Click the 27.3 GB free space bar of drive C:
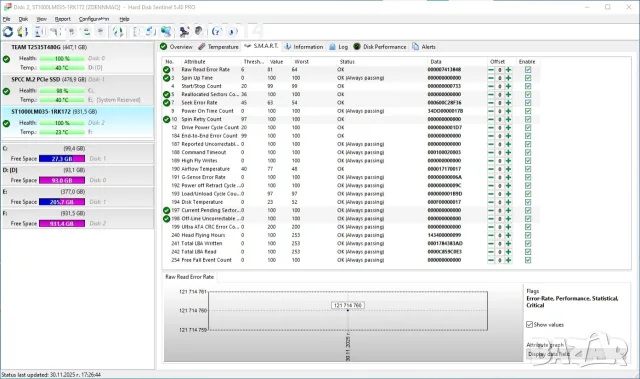This screenshot has height=379, width=640. point(62,158)
